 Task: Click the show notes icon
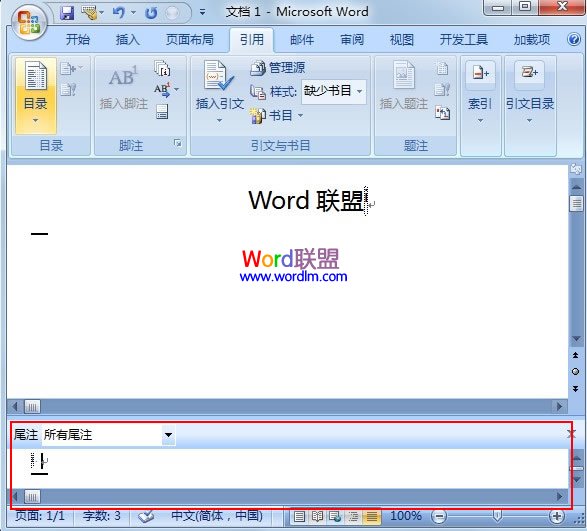pos(162,112)
